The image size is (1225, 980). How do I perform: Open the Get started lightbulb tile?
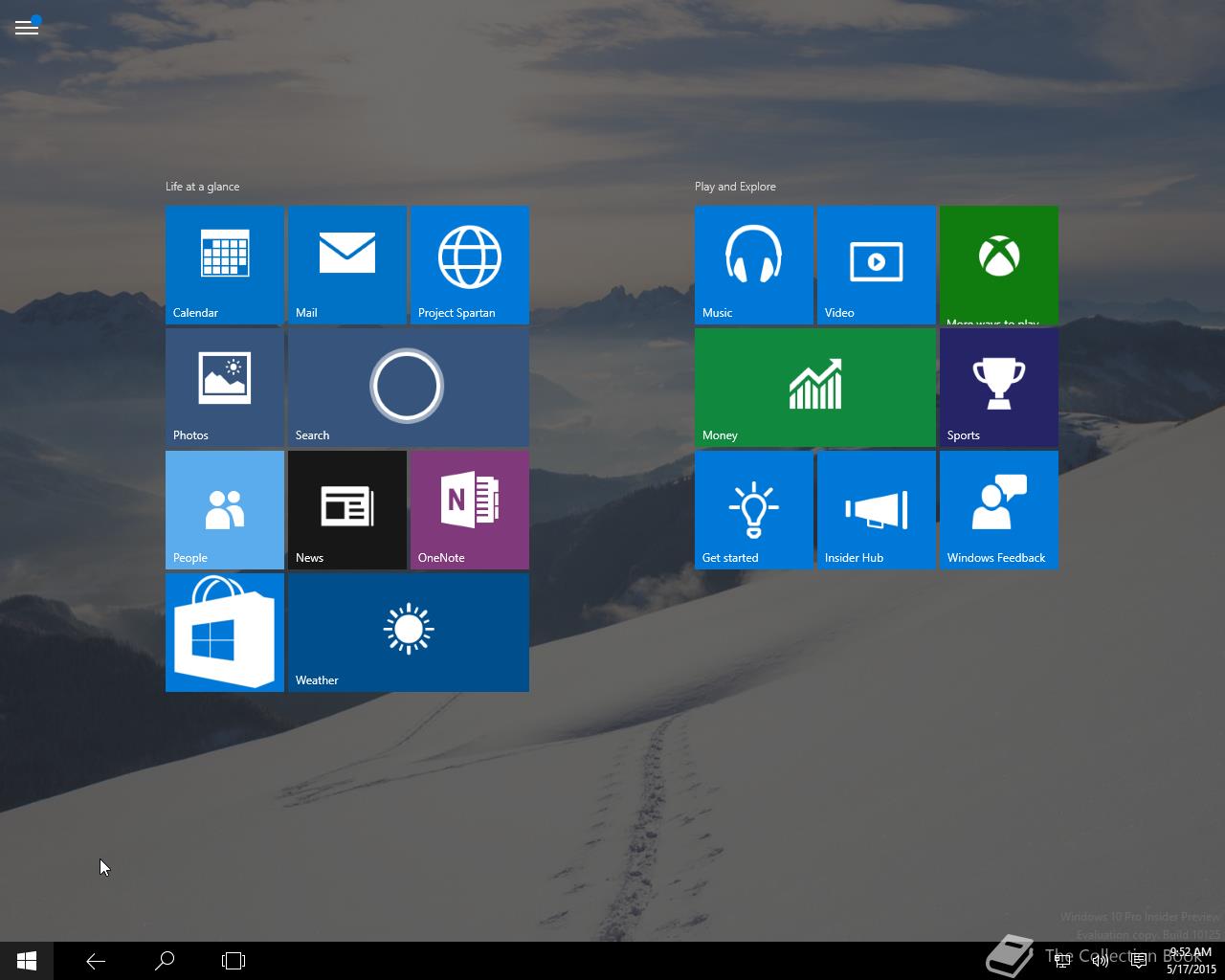tap(754, 510)
